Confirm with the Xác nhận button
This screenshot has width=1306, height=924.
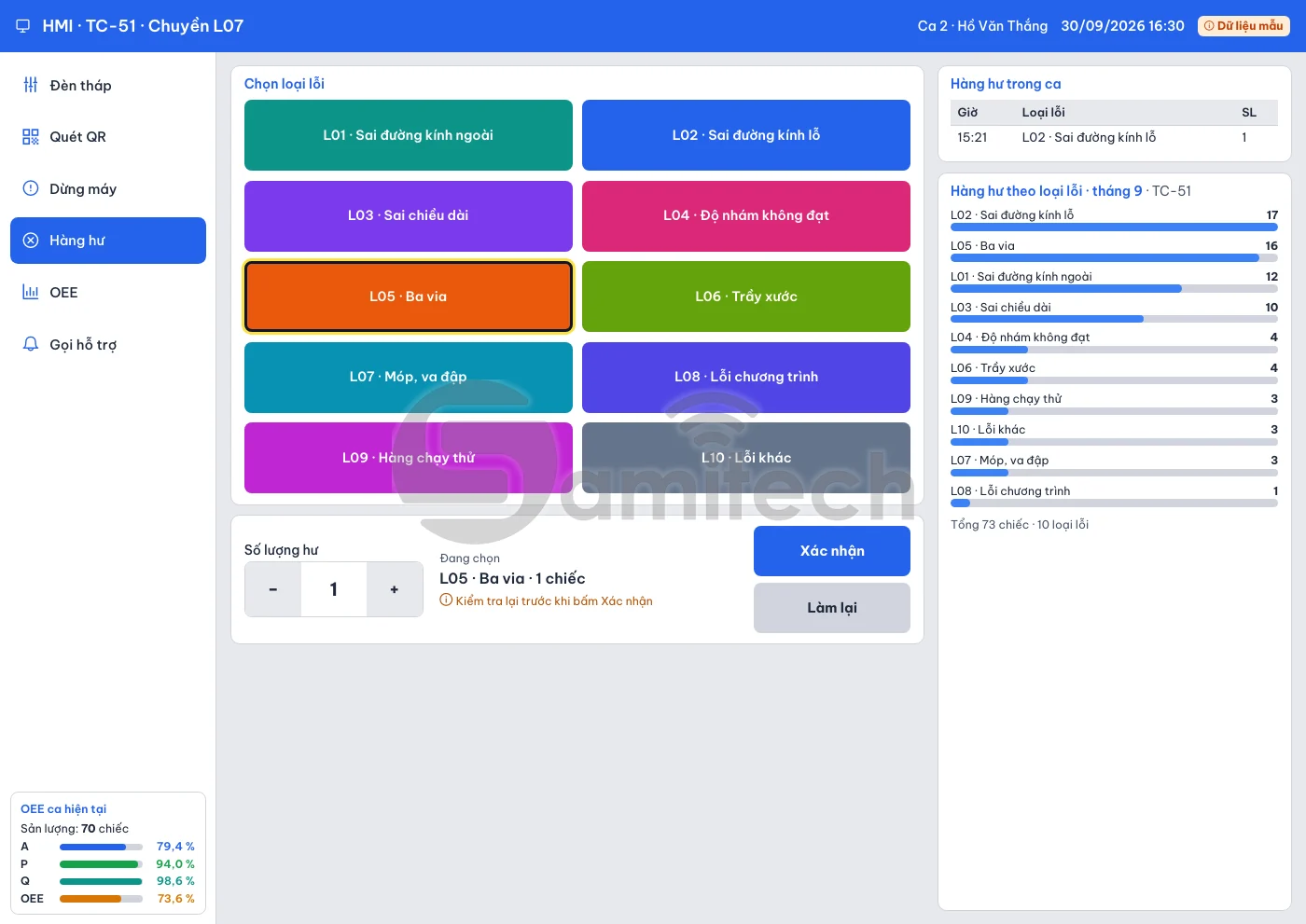[832, 551]
